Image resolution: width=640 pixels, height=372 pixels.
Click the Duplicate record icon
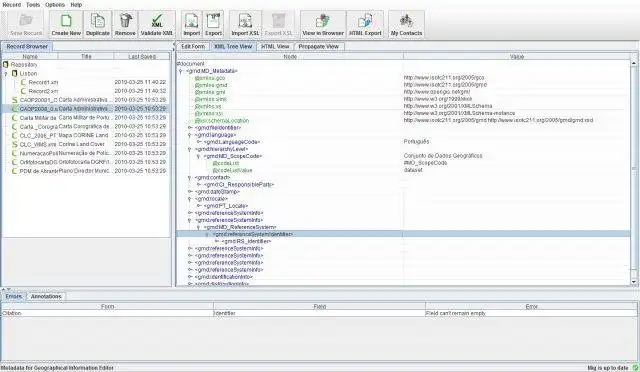pos(98,20)
